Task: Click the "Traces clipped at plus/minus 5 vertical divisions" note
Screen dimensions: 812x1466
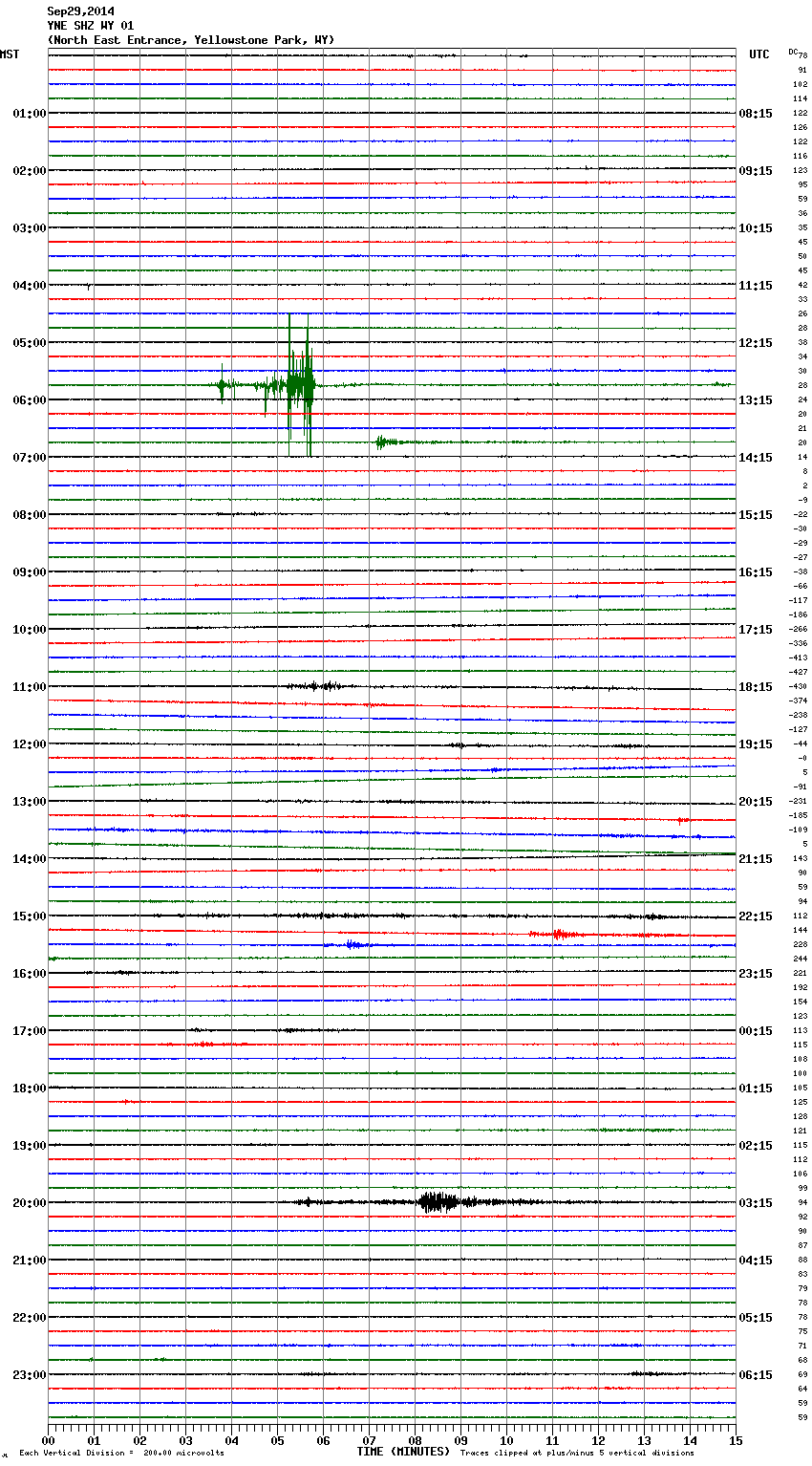Action: click(x=577, y=1454)
